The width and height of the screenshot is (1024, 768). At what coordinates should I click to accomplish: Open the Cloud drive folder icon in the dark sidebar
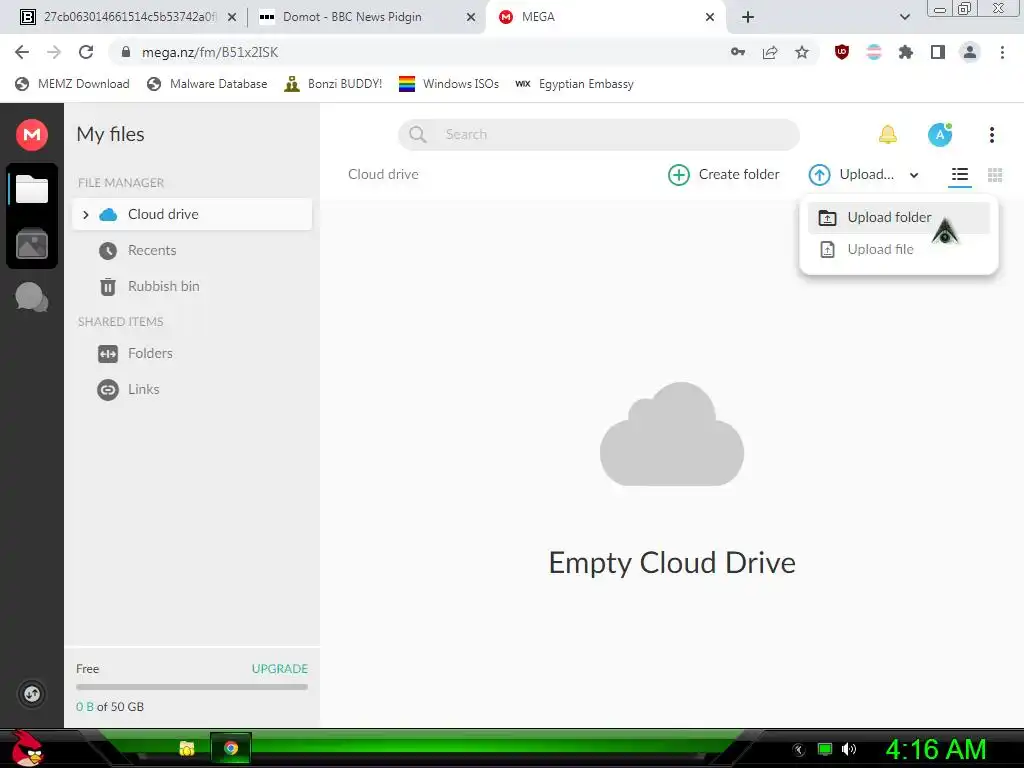tap(31, 189)
